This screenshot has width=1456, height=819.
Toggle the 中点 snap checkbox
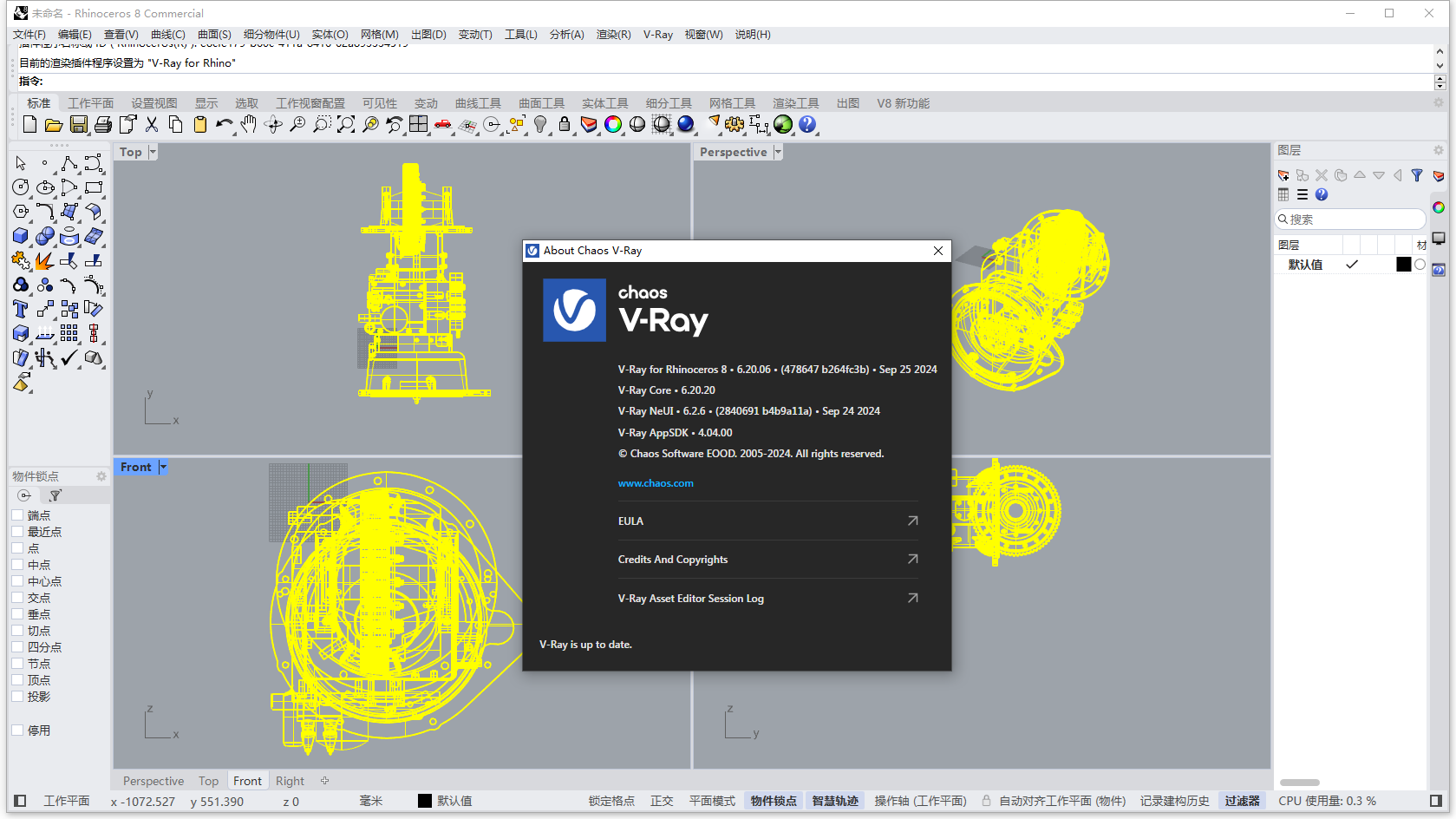[17, 565]
